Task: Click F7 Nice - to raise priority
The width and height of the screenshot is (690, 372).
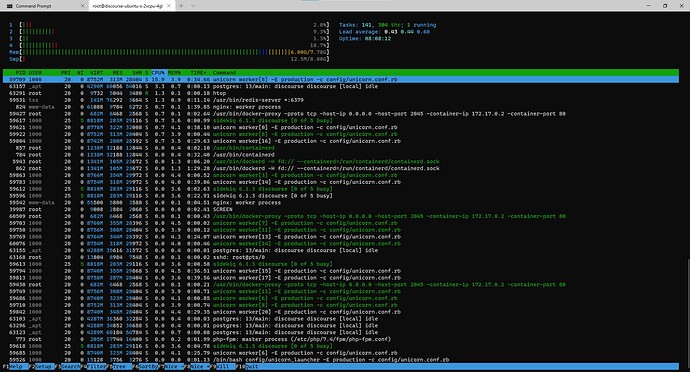Action: point(172,366)
